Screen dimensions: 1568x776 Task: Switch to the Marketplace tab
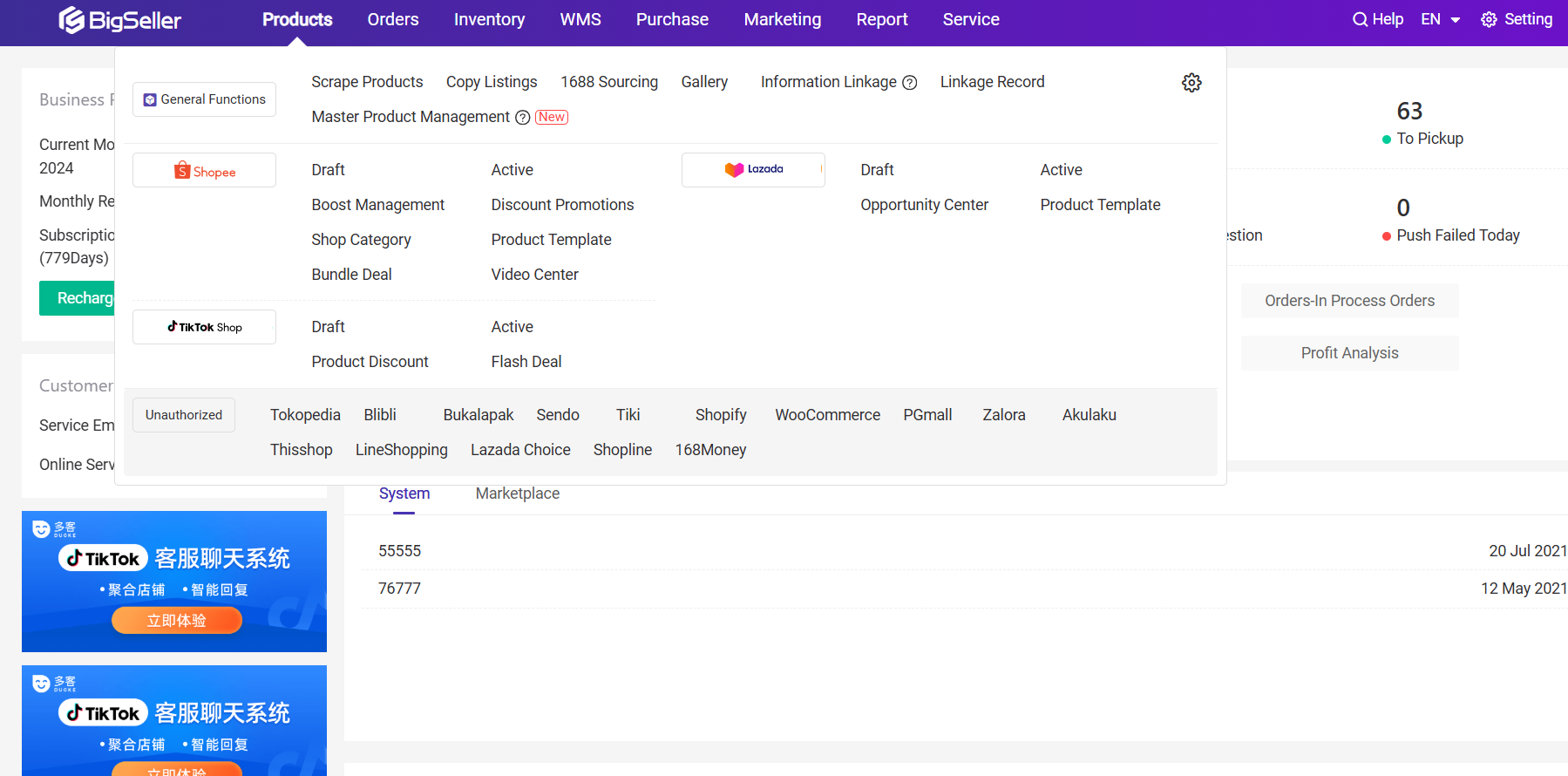[x=518, y=494]
